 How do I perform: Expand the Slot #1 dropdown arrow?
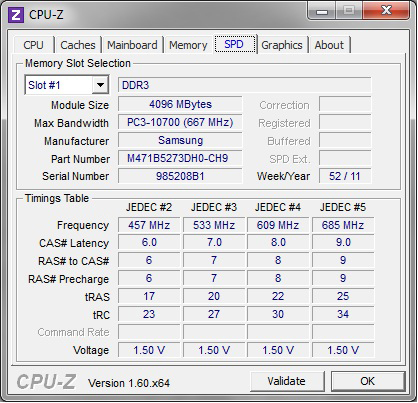[x=100, y=85]
